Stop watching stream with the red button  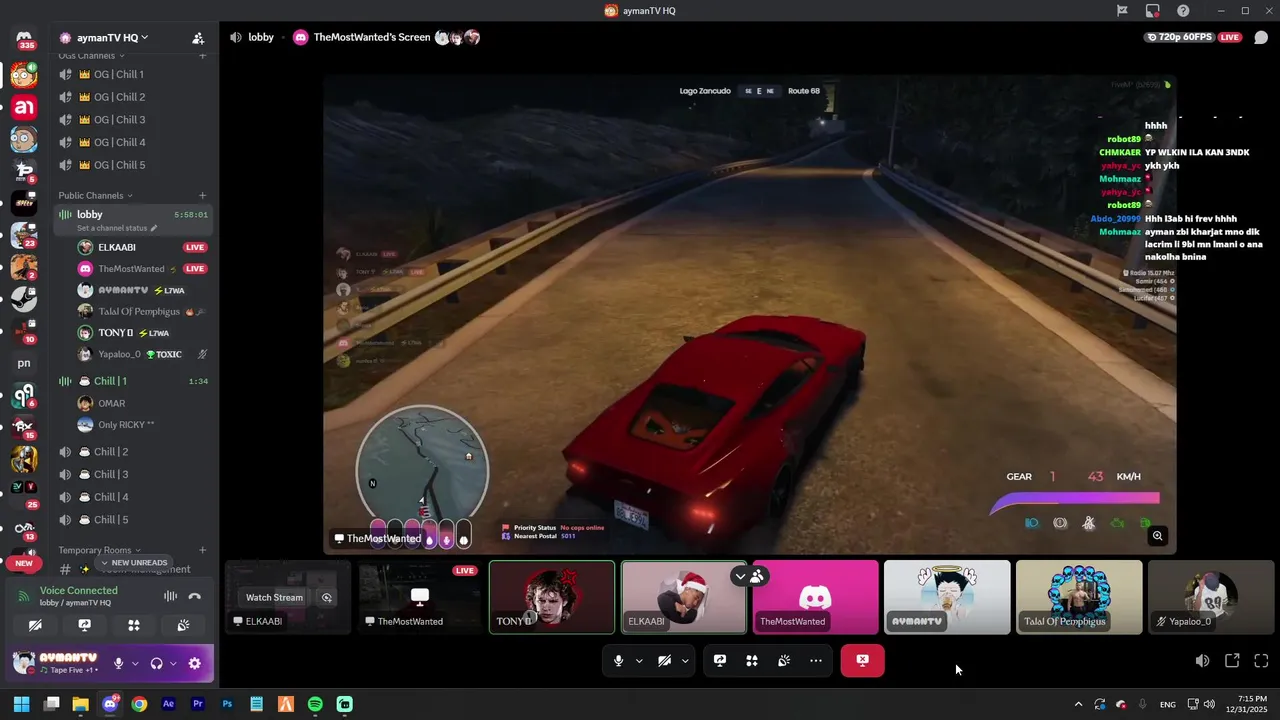(x=863, y=661)
